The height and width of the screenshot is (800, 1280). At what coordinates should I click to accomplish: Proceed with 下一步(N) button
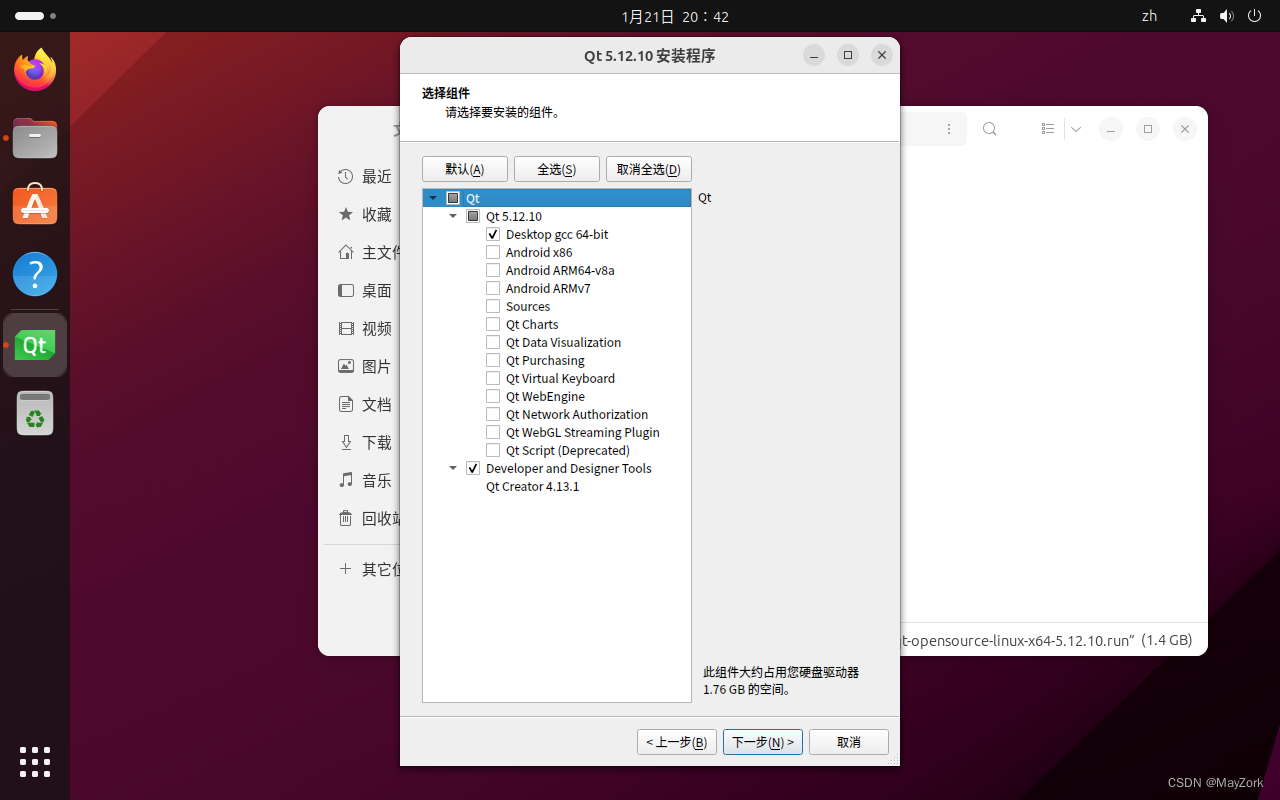[763, 742]
